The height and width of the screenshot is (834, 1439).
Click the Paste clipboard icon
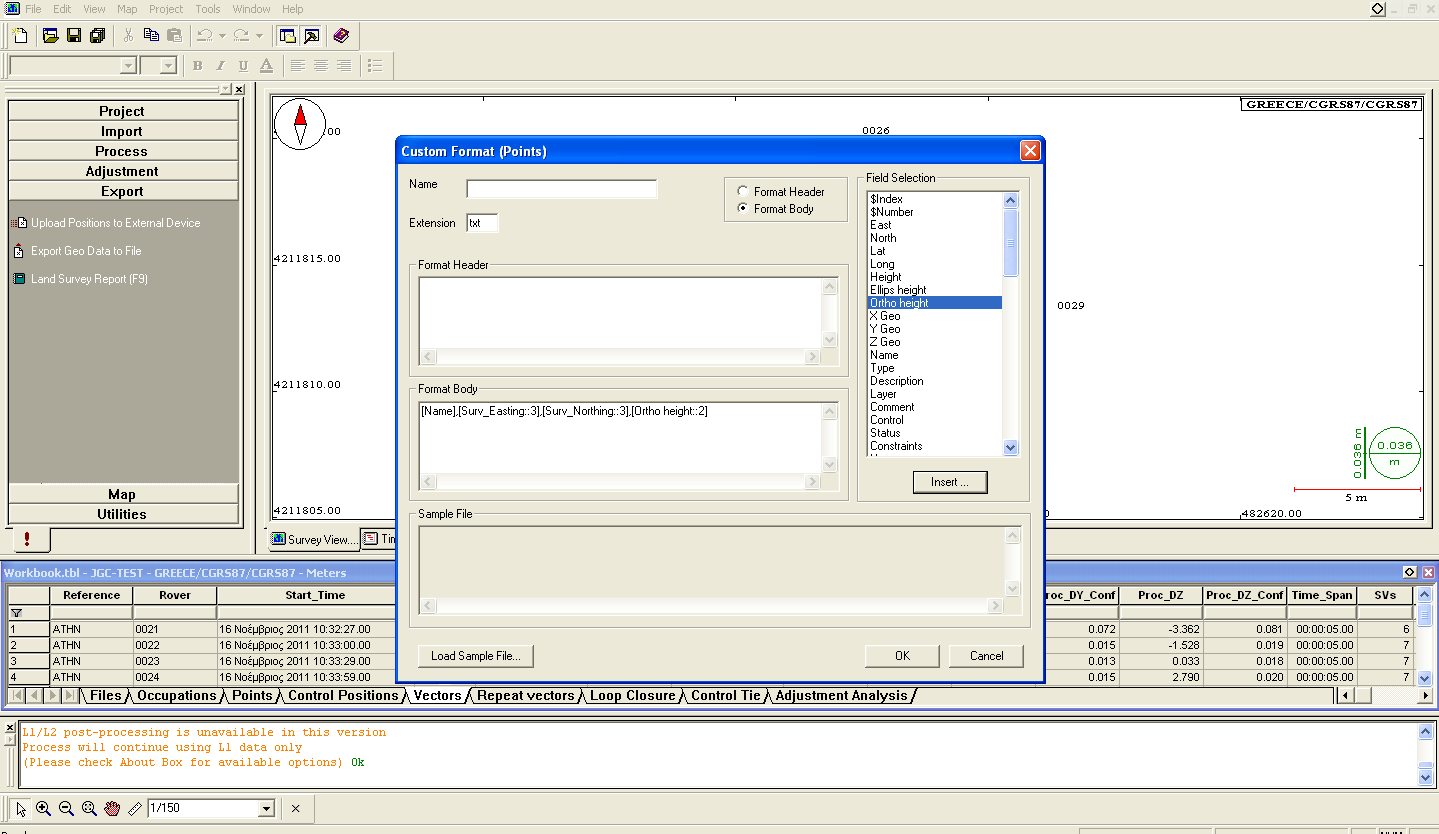pyautogui.click(x=174, y=36)
